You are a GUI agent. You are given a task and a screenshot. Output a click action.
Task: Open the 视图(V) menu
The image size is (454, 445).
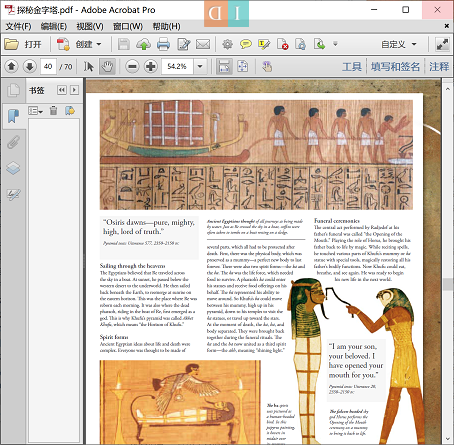point(90,26)
